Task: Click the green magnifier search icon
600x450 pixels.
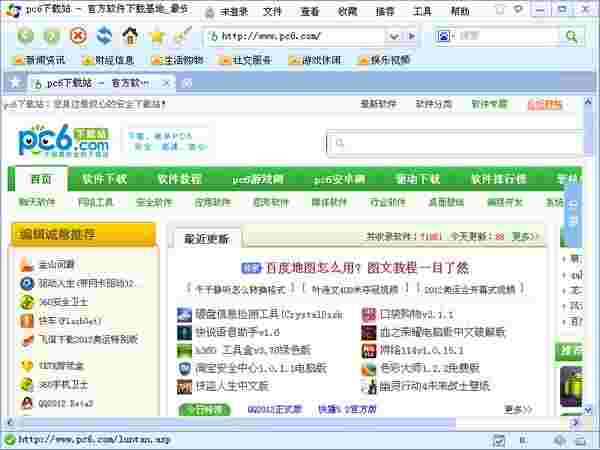Action: (572, 36)
